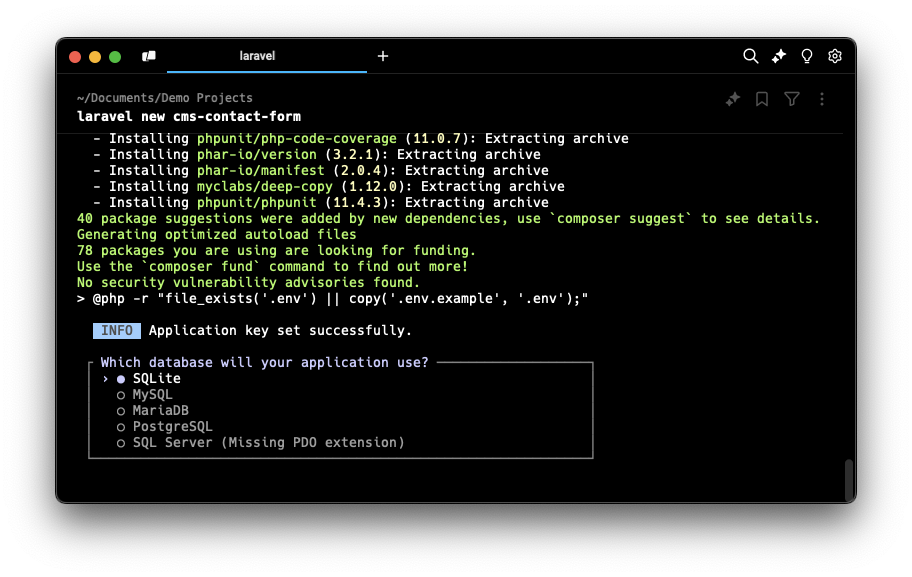Click the ~/Documents/Demo Projects path
Screen dimensions: 912x577
click(164, 98)
